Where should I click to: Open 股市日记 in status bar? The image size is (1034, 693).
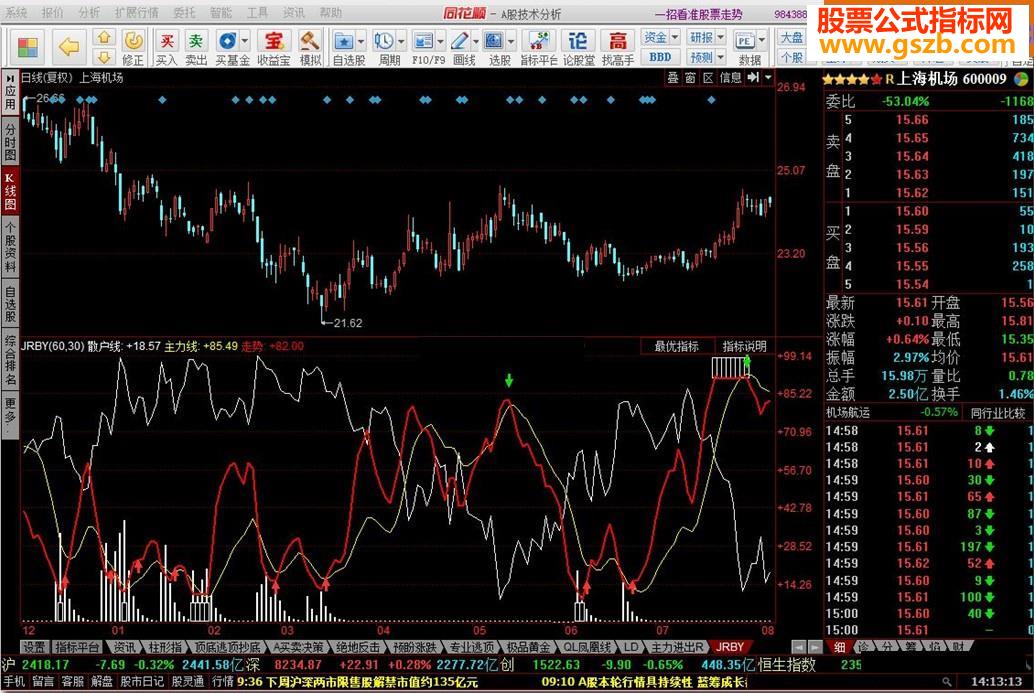pyautogui.click(x=140, y=681)
